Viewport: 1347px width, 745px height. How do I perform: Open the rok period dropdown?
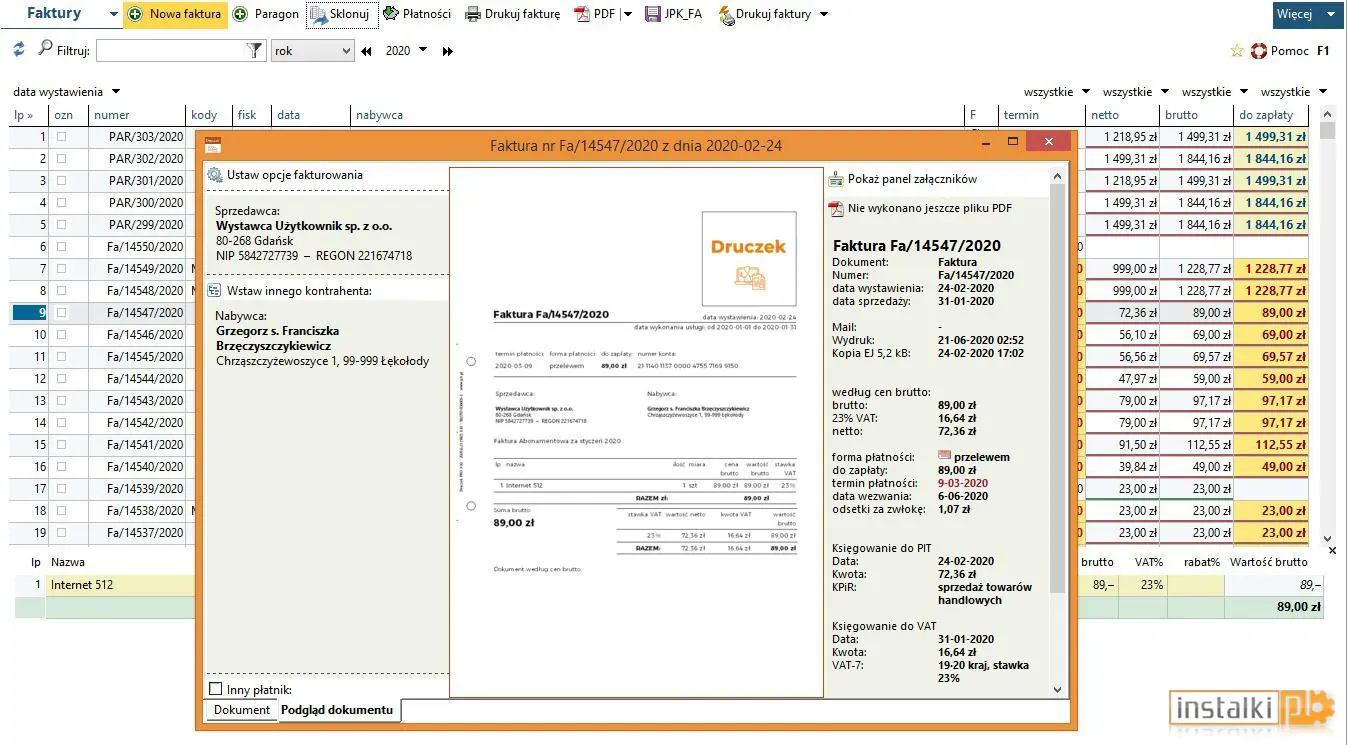click(x=313, y=50)
